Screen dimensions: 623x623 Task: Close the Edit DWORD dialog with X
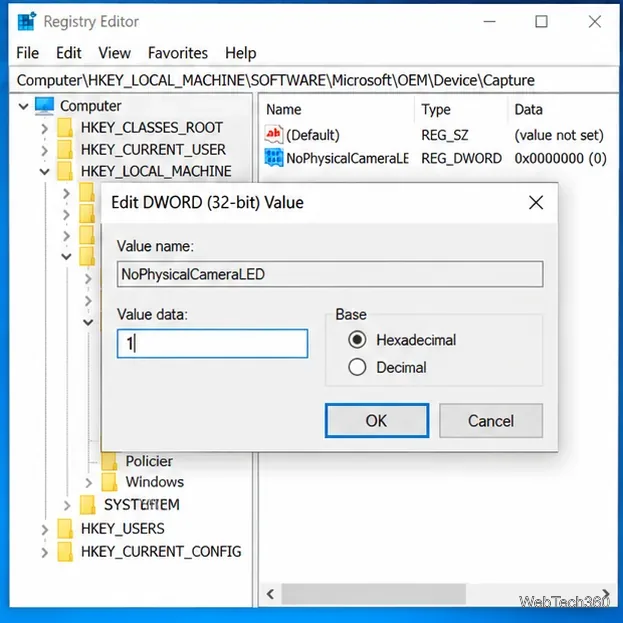(x=536, y=203)
